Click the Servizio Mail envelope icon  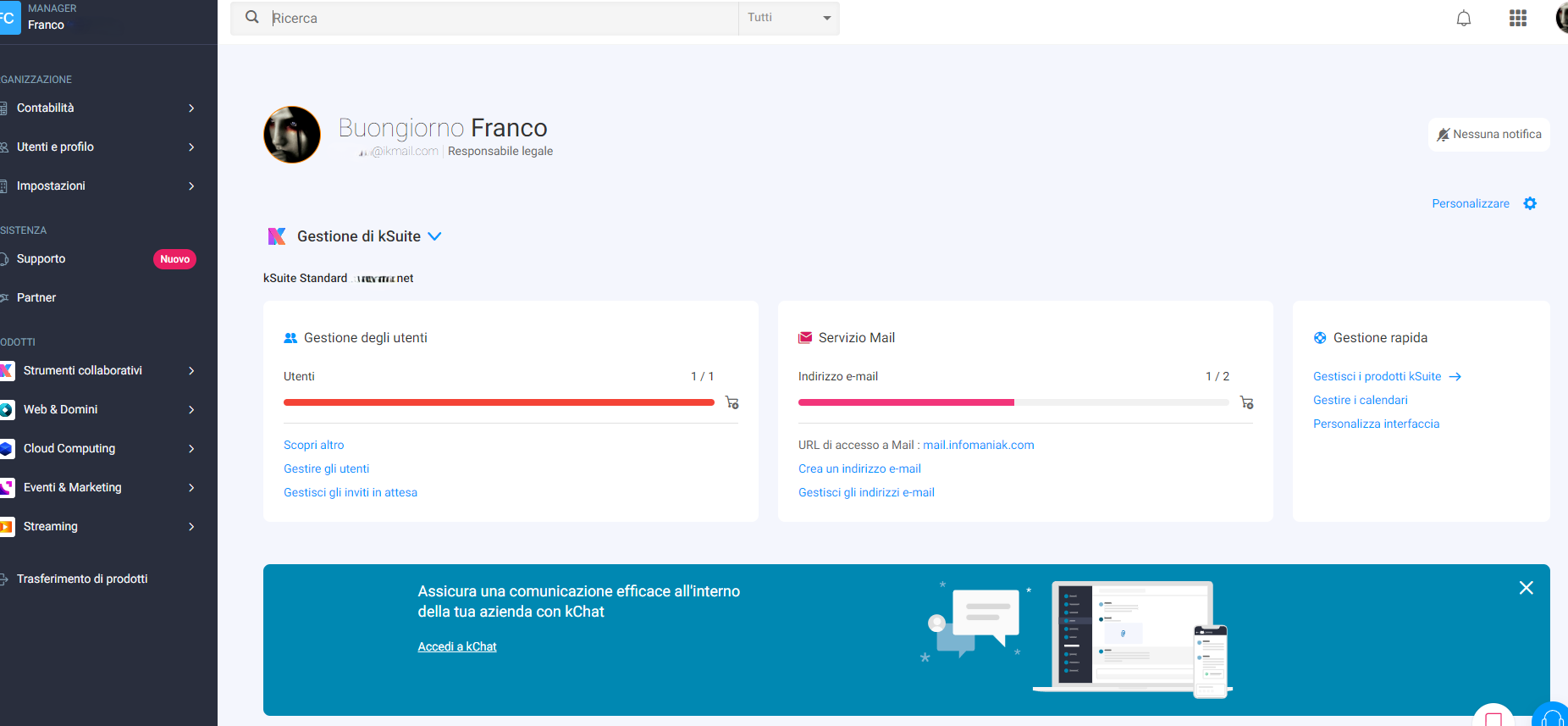click(805, 338)
